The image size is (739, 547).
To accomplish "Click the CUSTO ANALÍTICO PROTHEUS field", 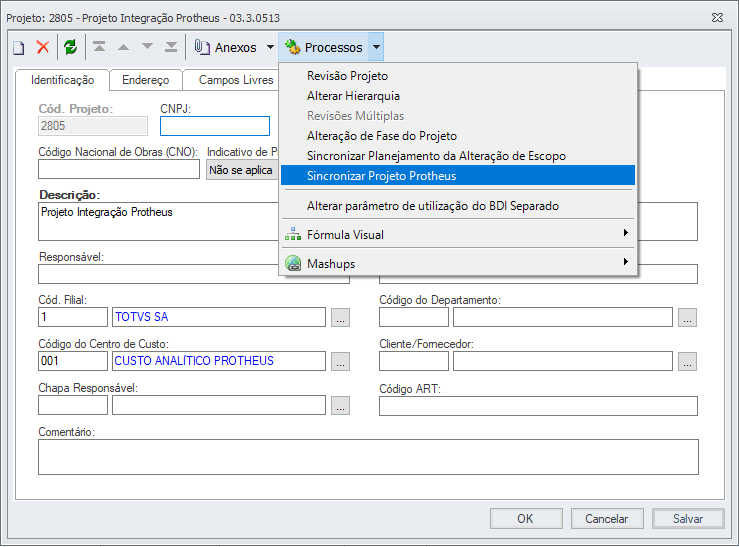I will point(219,361).
